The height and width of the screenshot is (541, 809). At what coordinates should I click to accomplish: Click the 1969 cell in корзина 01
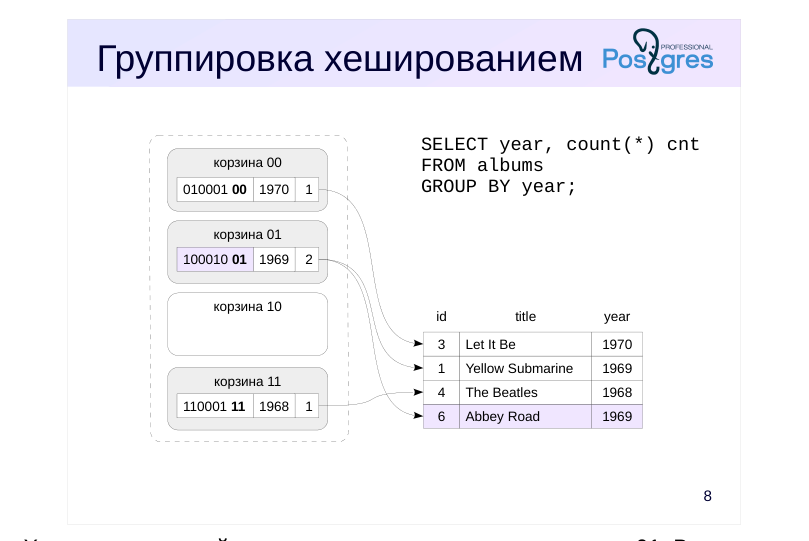coord(274,259)
